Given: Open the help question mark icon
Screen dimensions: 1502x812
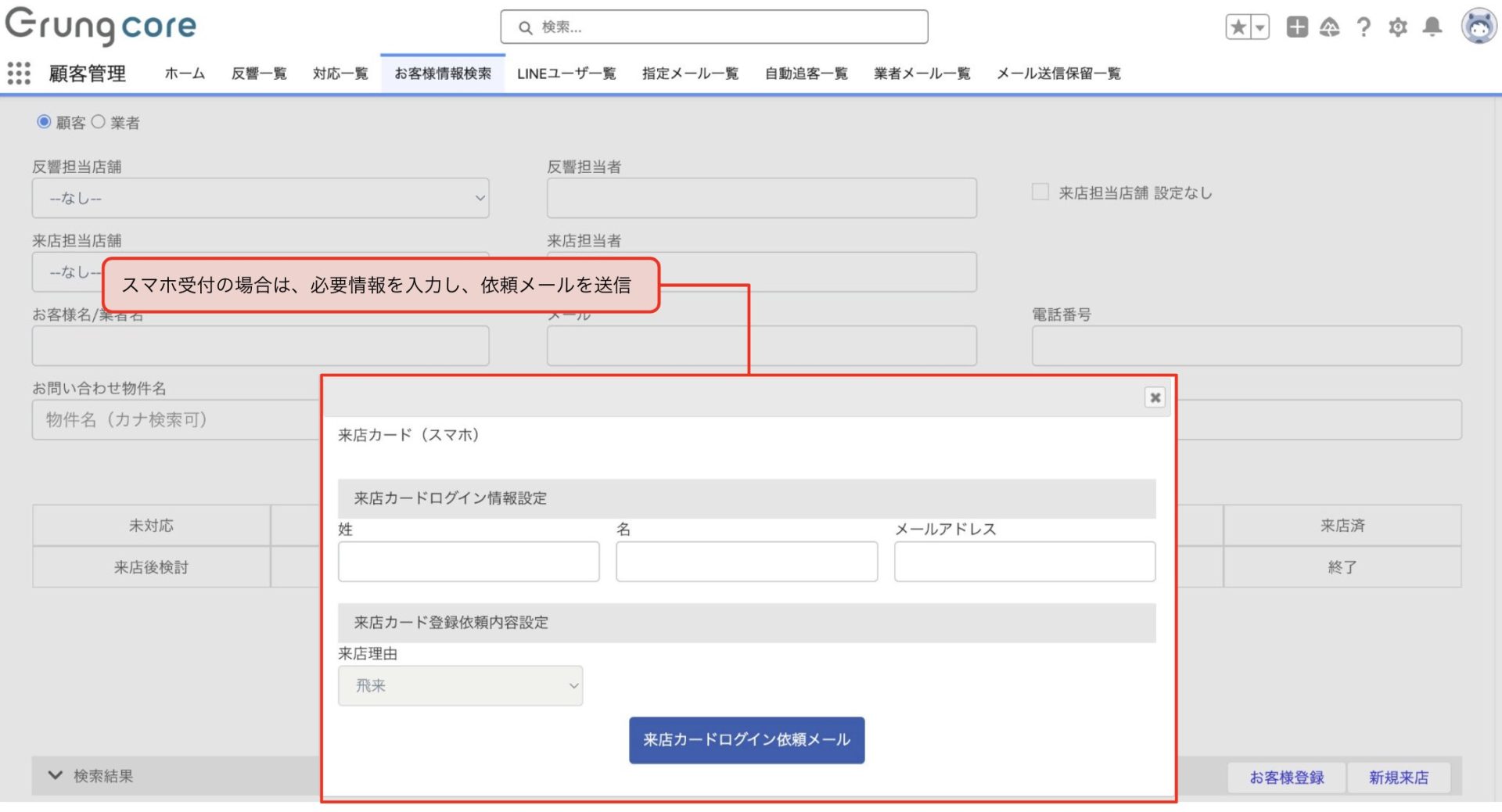Looking at the screenshot, I should (x=1364, y=27).
